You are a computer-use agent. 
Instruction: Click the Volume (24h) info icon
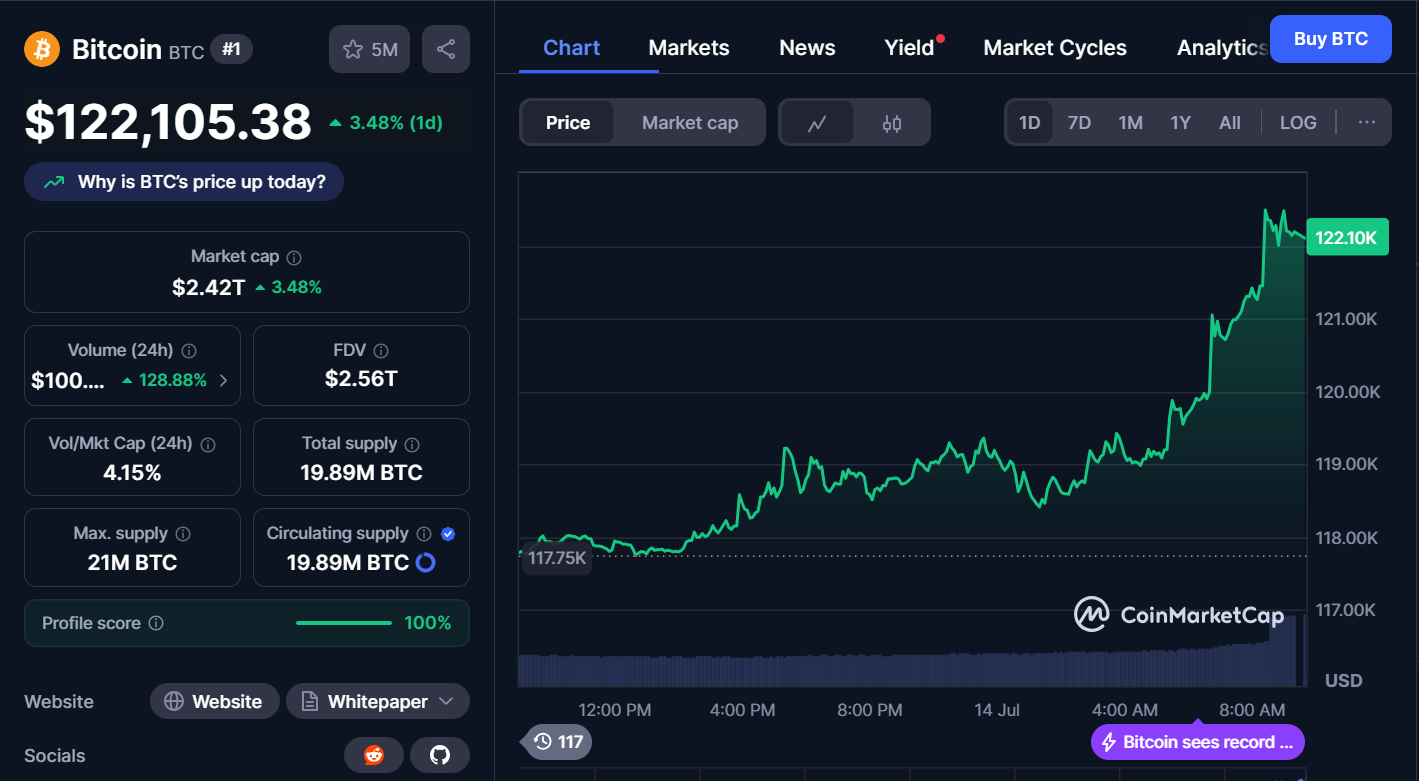point(189,351)
